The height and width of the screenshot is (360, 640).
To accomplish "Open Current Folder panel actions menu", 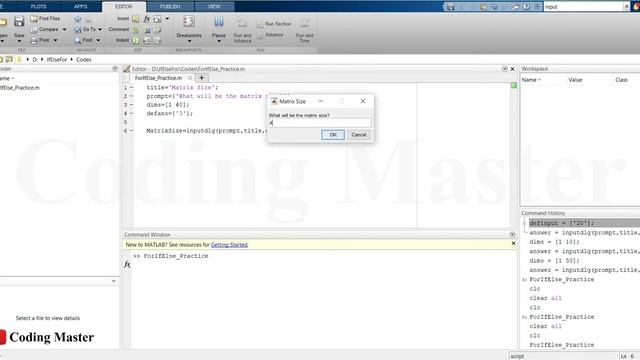I will click(115, 69).
